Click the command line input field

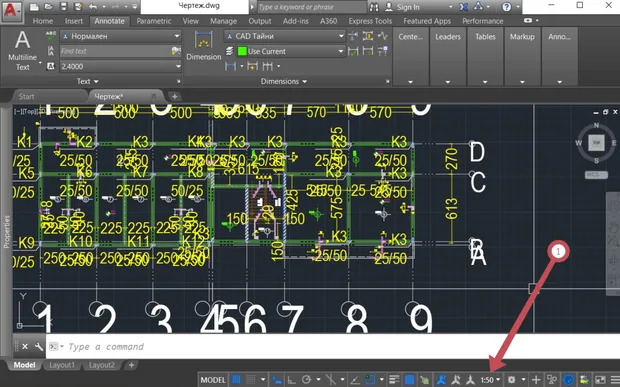point(301,347)
